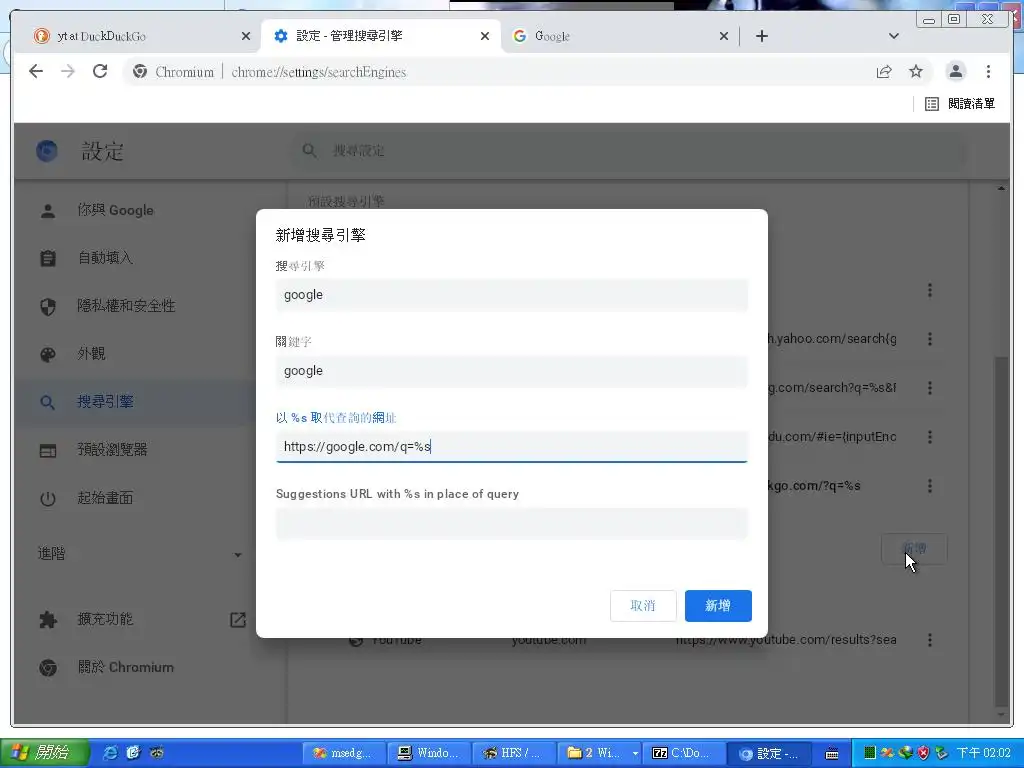
Task: Select the 設定 - 管理搜尋引擎 tab
Action: [x=381, y=36]
